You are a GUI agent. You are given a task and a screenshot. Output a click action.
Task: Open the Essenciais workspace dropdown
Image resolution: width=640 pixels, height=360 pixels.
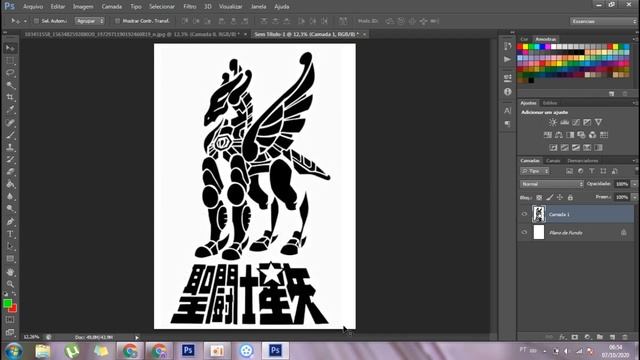click(x=603, y=21)
